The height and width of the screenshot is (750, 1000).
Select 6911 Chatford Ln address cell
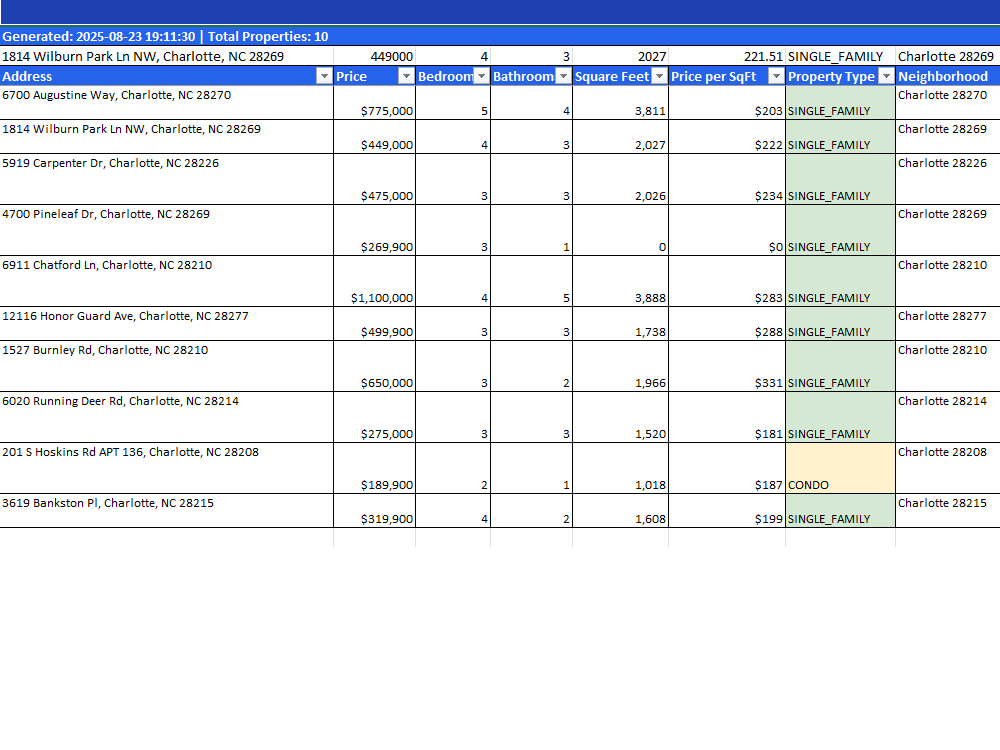click(x=166, y=281)
